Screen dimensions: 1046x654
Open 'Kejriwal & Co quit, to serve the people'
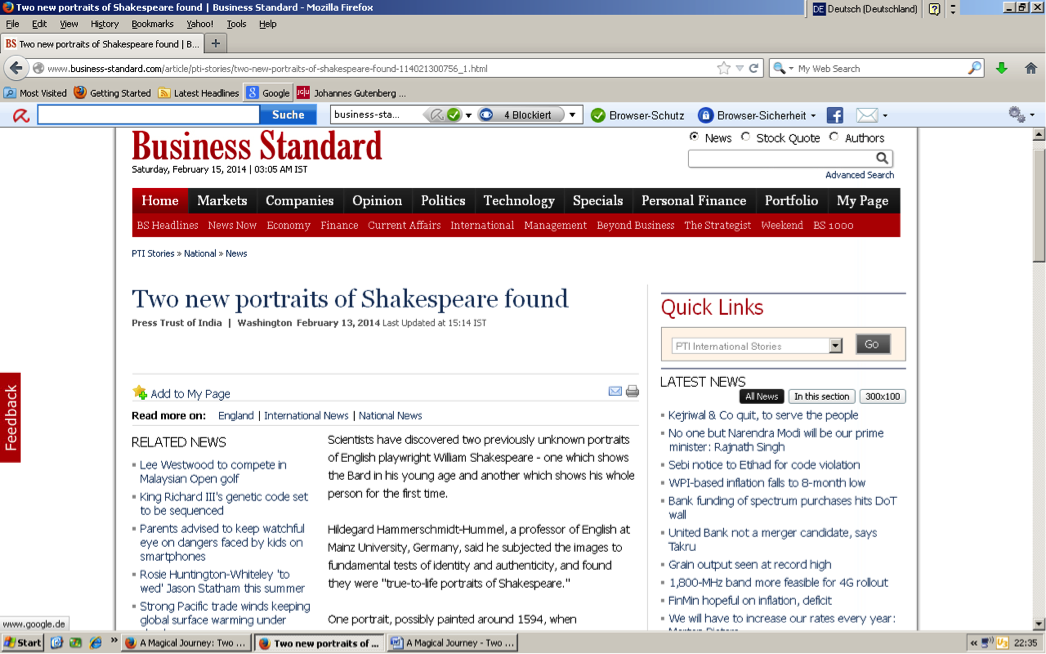coord(763,415)
